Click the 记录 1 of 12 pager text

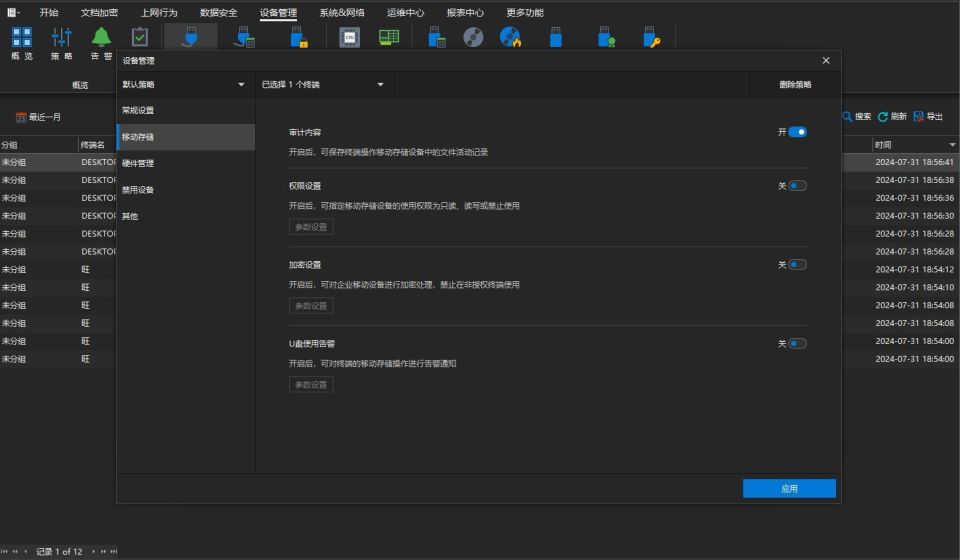(x=59, y=551)
